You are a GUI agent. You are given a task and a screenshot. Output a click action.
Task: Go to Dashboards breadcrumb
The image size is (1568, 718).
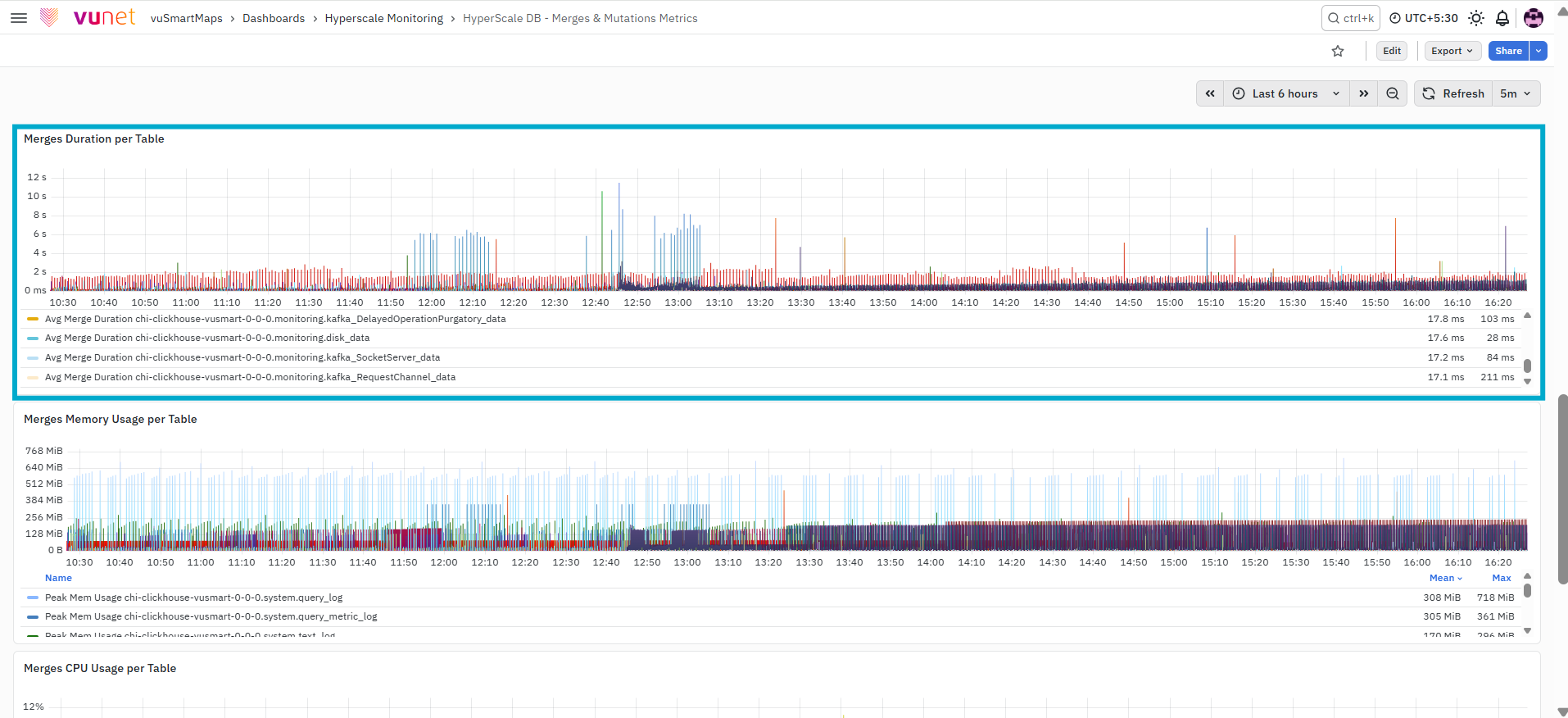coord(274,18)
